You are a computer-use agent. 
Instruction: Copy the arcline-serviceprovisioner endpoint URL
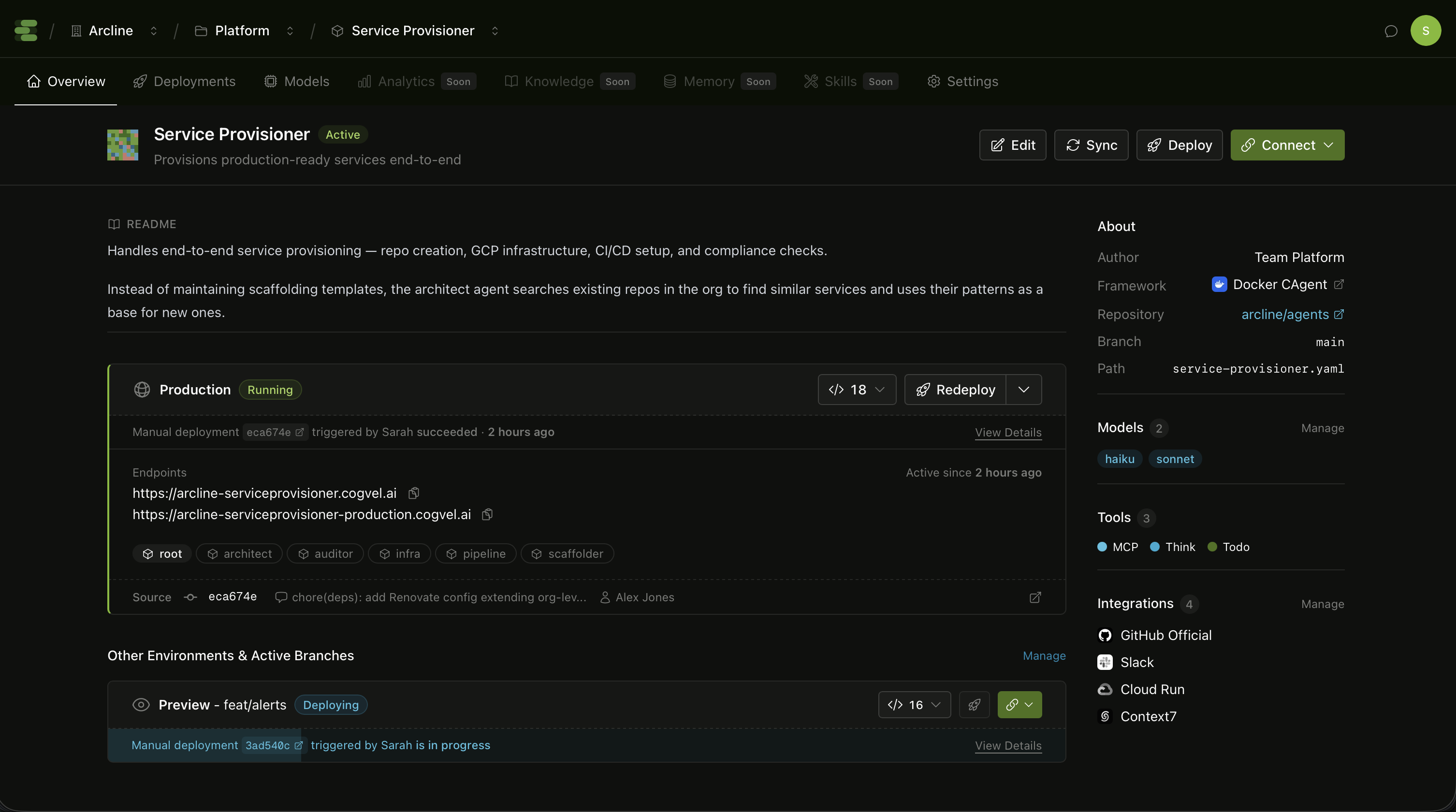tap(414, 493)
